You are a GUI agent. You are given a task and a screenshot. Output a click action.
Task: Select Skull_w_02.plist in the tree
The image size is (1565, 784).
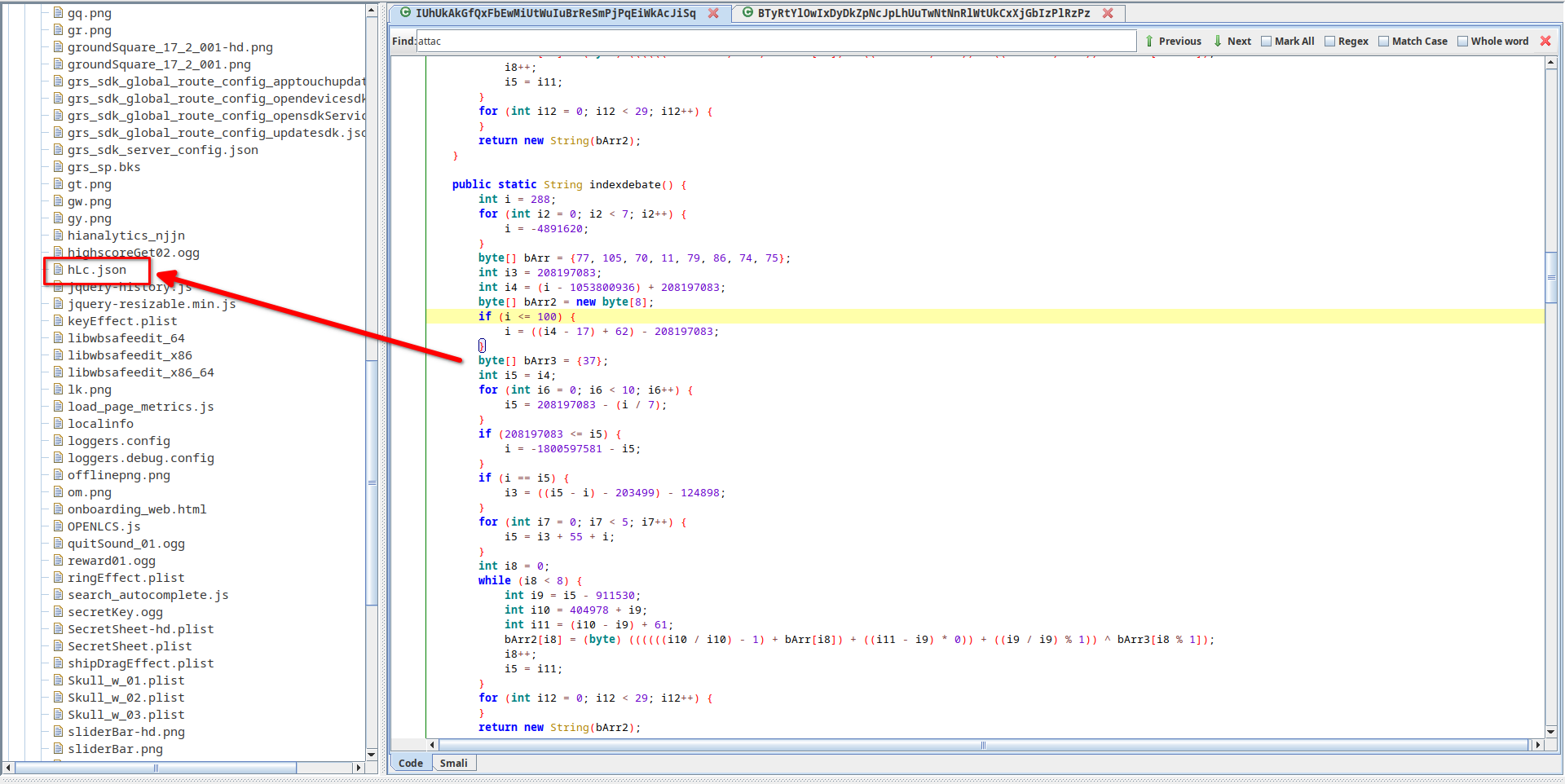[x=126, y=698]
